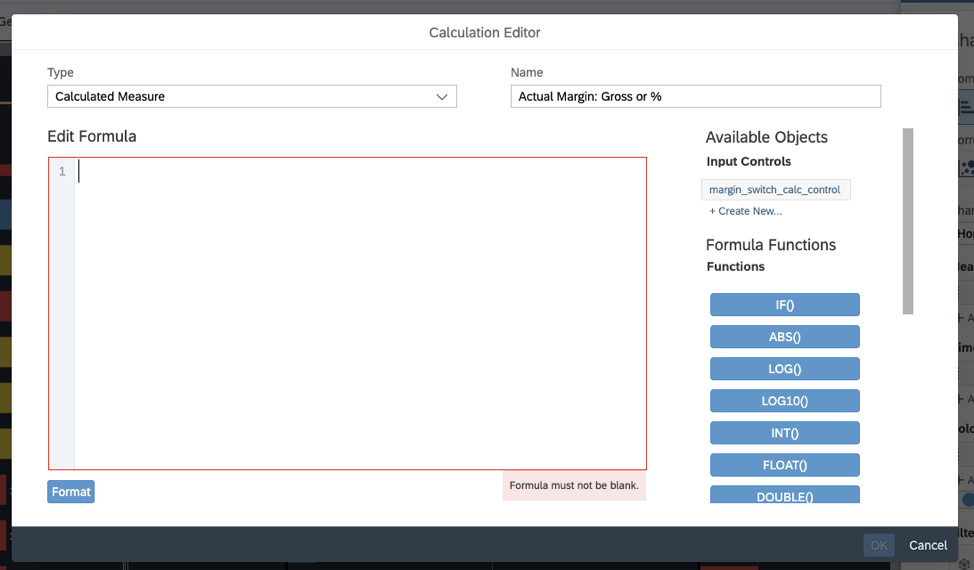Select the Calculated Measure type combo box

[x=252, y=97]
